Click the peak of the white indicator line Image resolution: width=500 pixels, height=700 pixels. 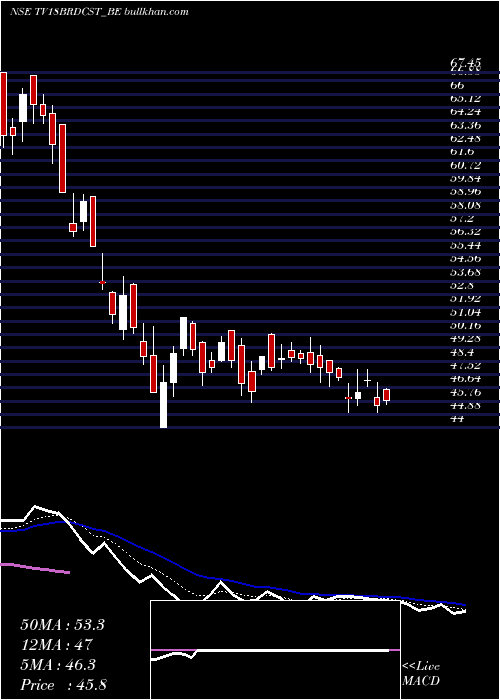(36, 507)
